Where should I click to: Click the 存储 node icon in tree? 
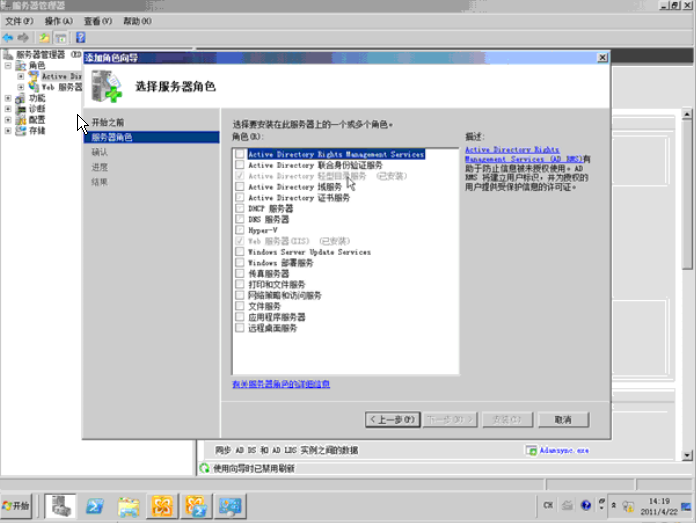pos(20,131)
